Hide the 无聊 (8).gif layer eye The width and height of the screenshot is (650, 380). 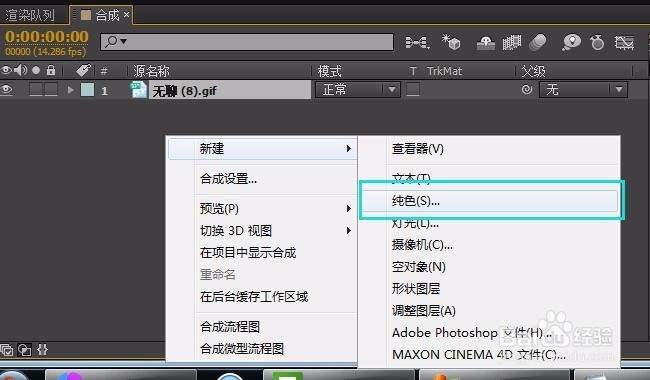(x=6, y=90)
